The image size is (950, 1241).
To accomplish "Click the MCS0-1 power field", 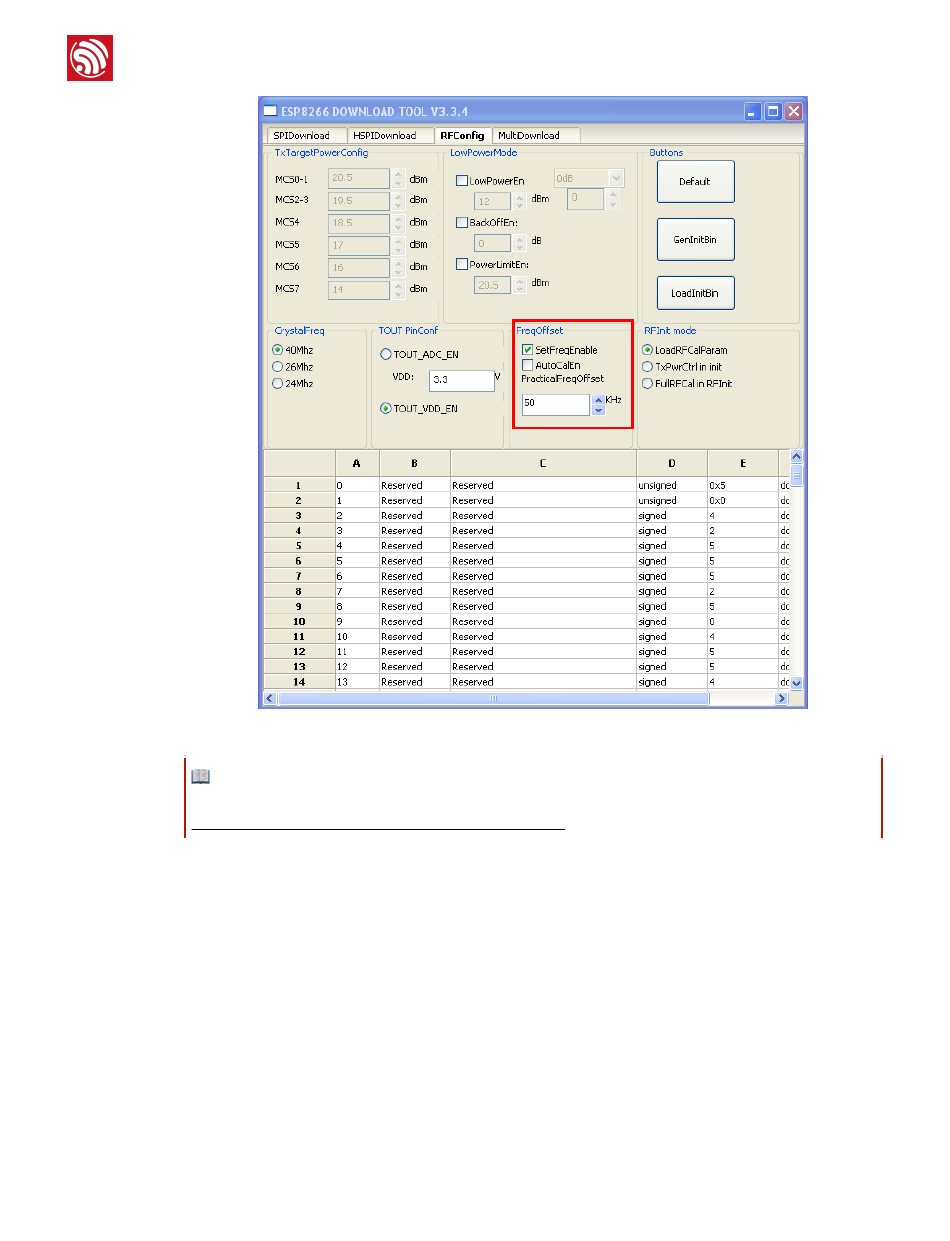I will coord(360,178).
